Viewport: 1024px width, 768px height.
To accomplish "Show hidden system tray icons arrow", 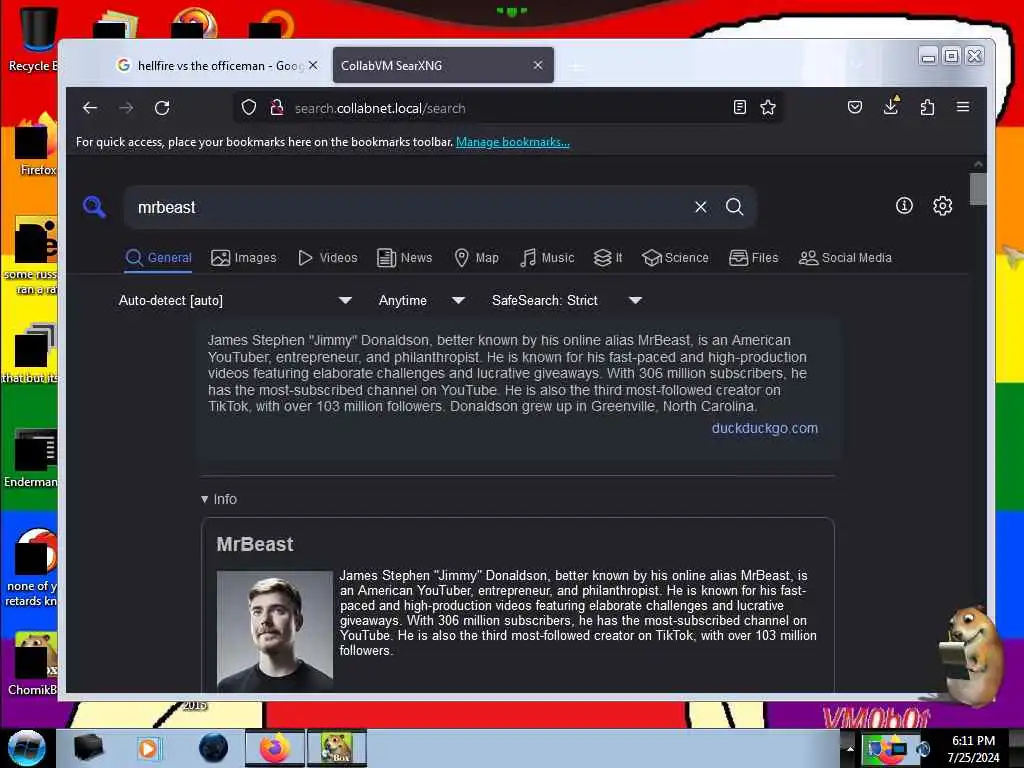I will 850,748.
